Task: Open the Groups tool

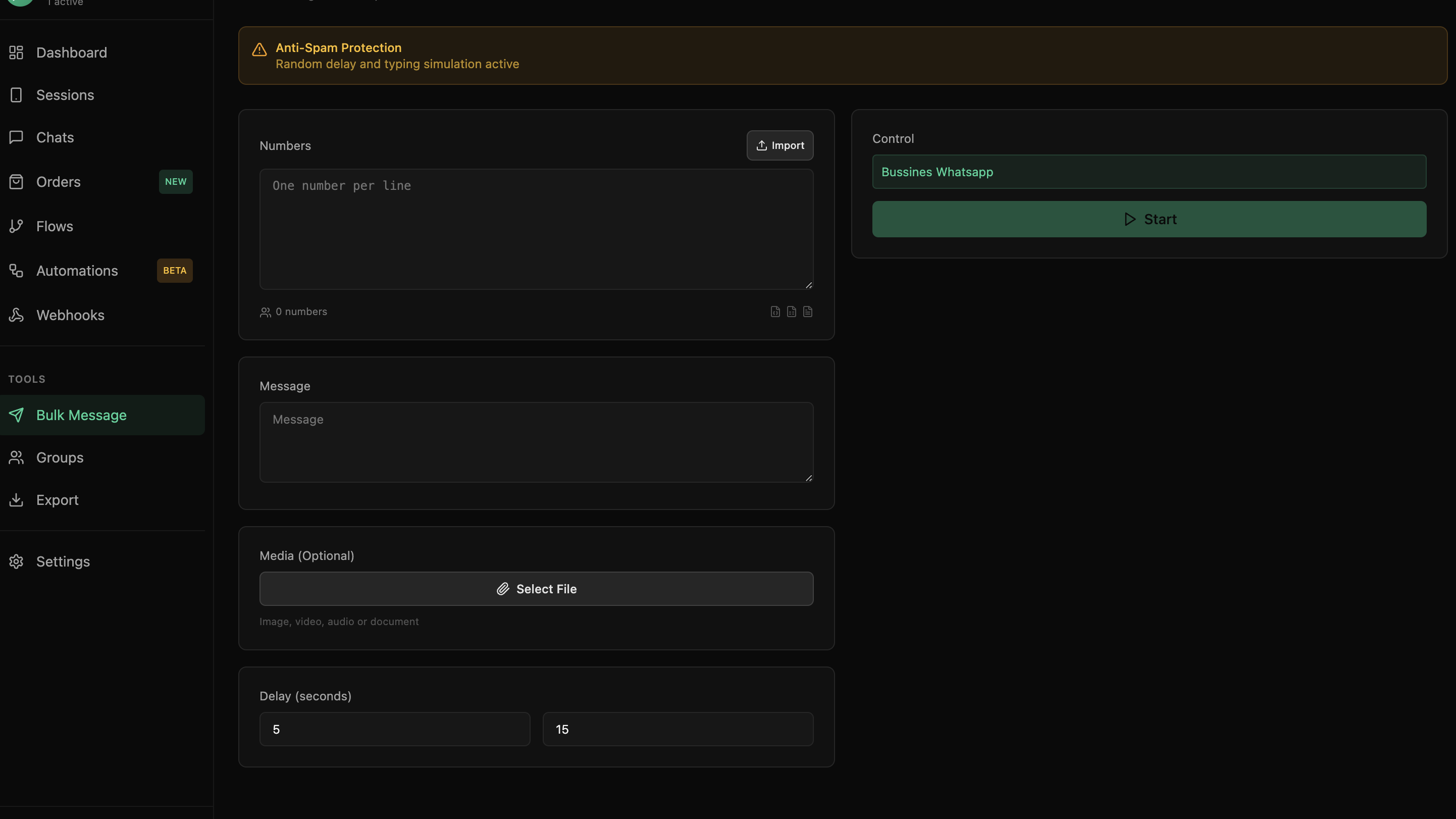Action: [x=60, y=457]
